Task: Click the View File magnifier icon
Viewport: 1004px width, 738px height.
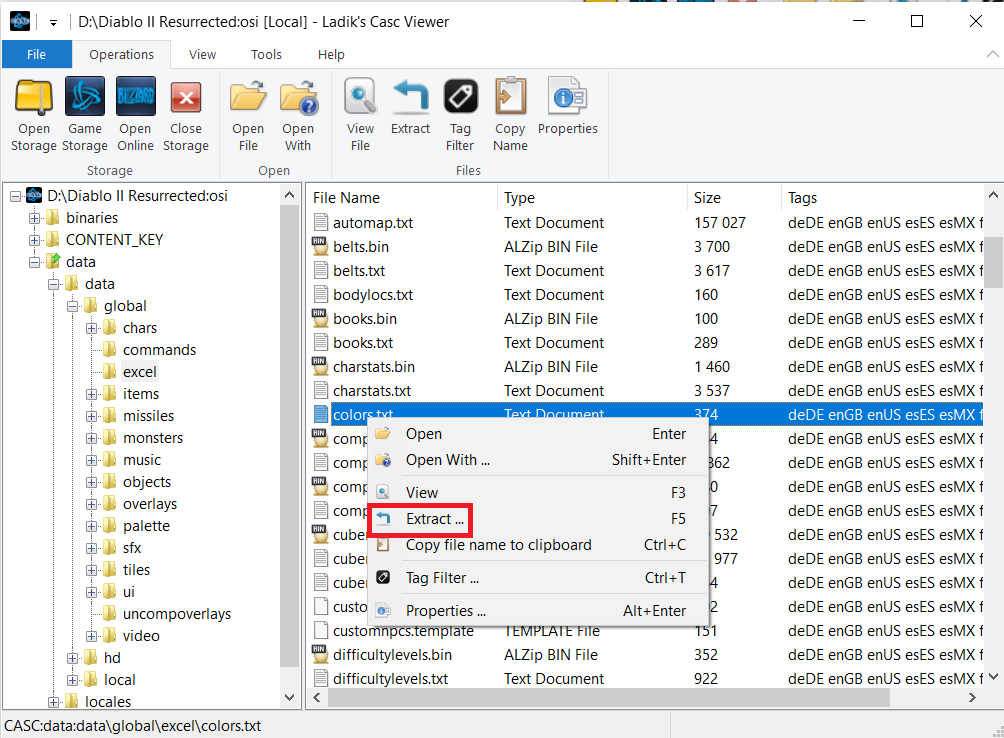Action: [x=360, y=97]
